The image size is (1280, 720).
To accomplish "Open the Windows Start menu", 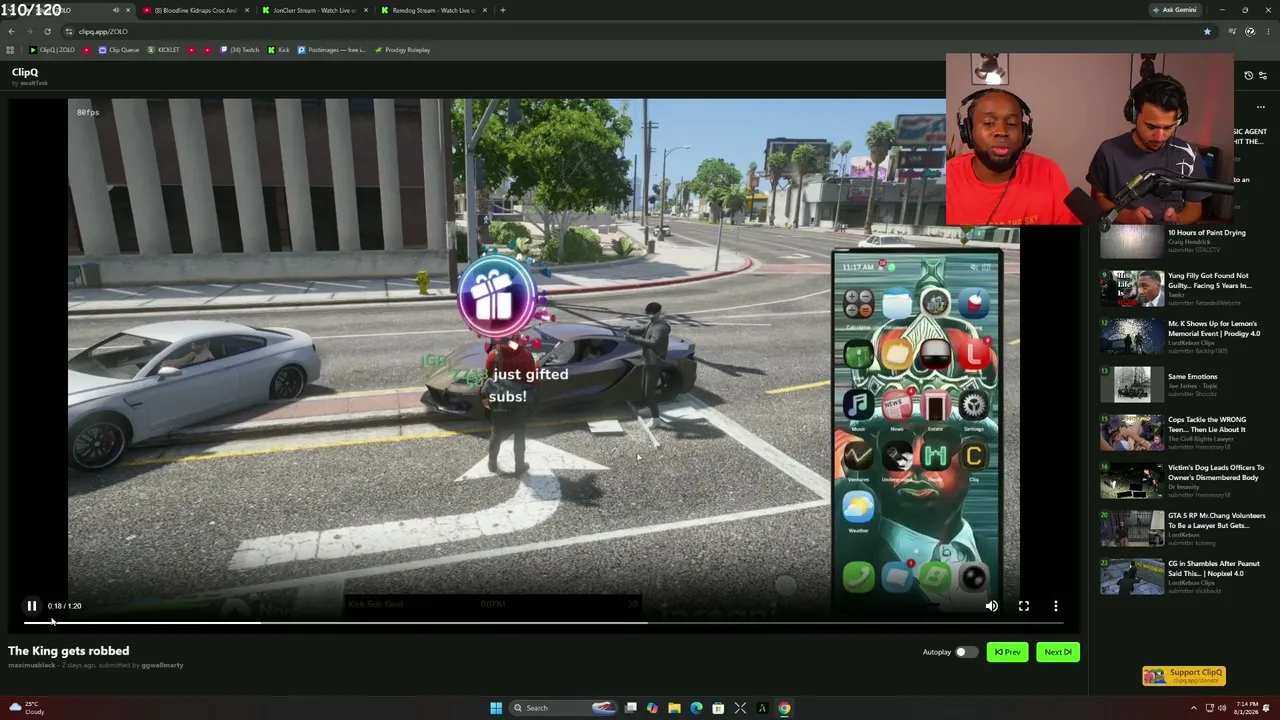I will point(495,708).
